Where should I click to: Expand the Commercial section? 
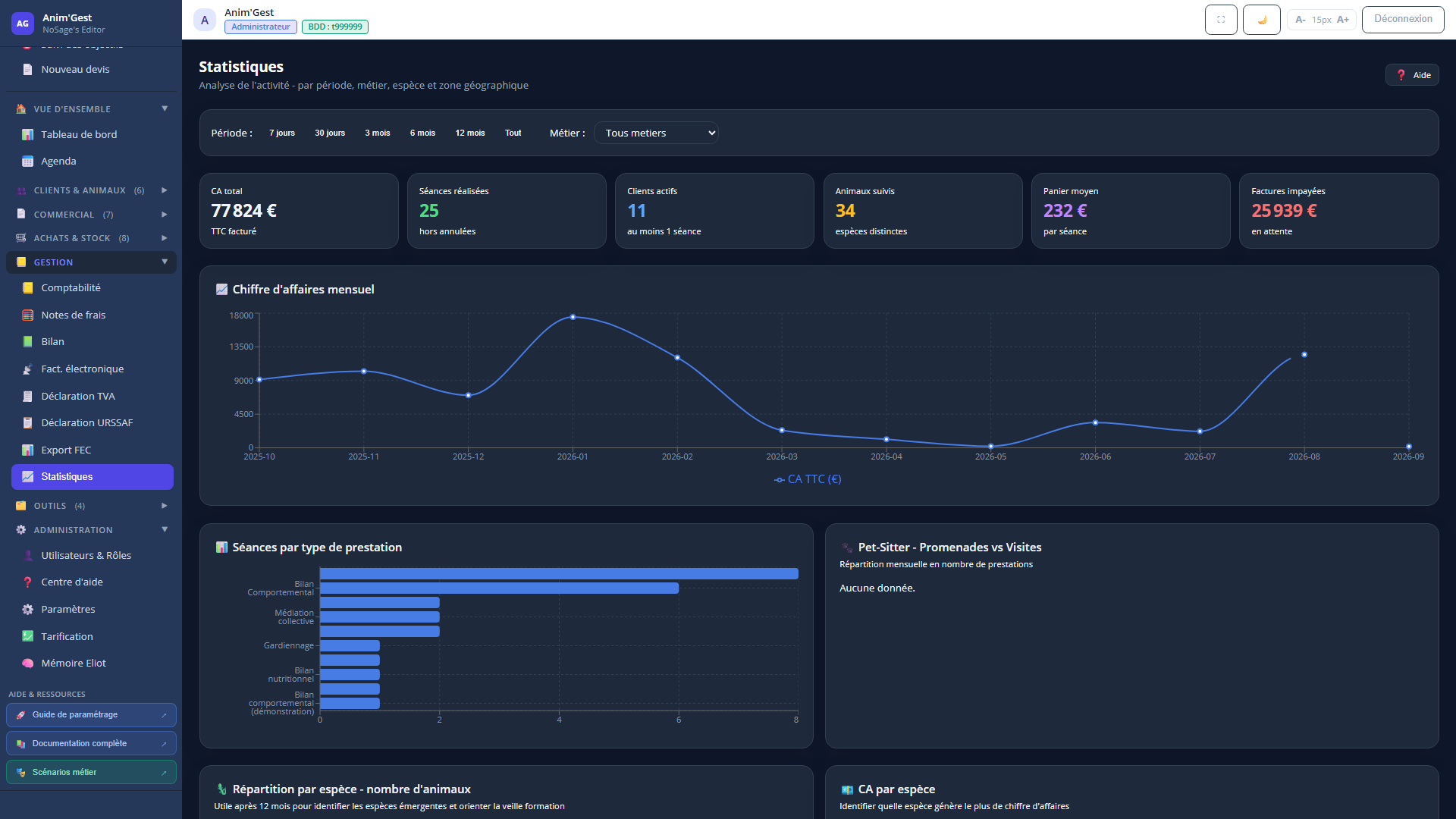click(x=91, y=215)
